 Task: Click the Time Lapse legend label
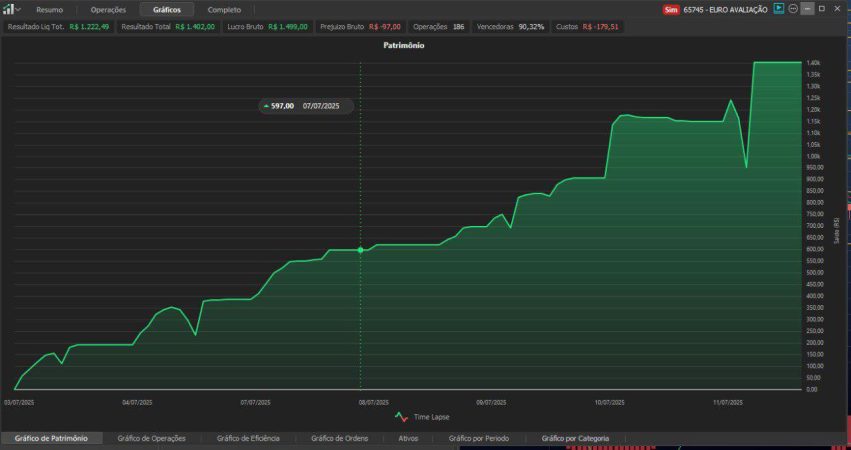coord(431,417)
